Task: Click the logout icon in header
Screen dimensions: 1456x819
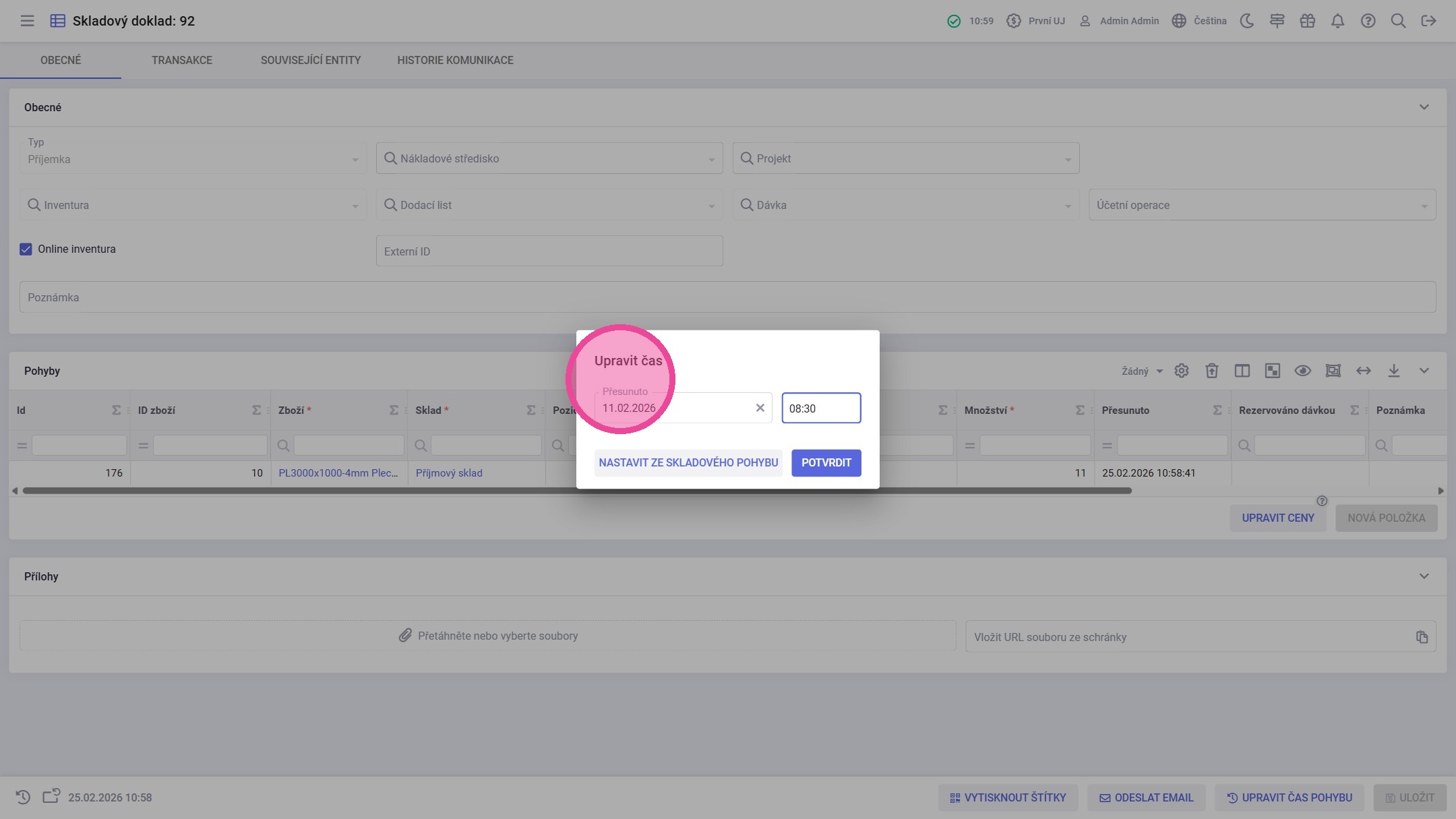Action: pos(1428,21)
